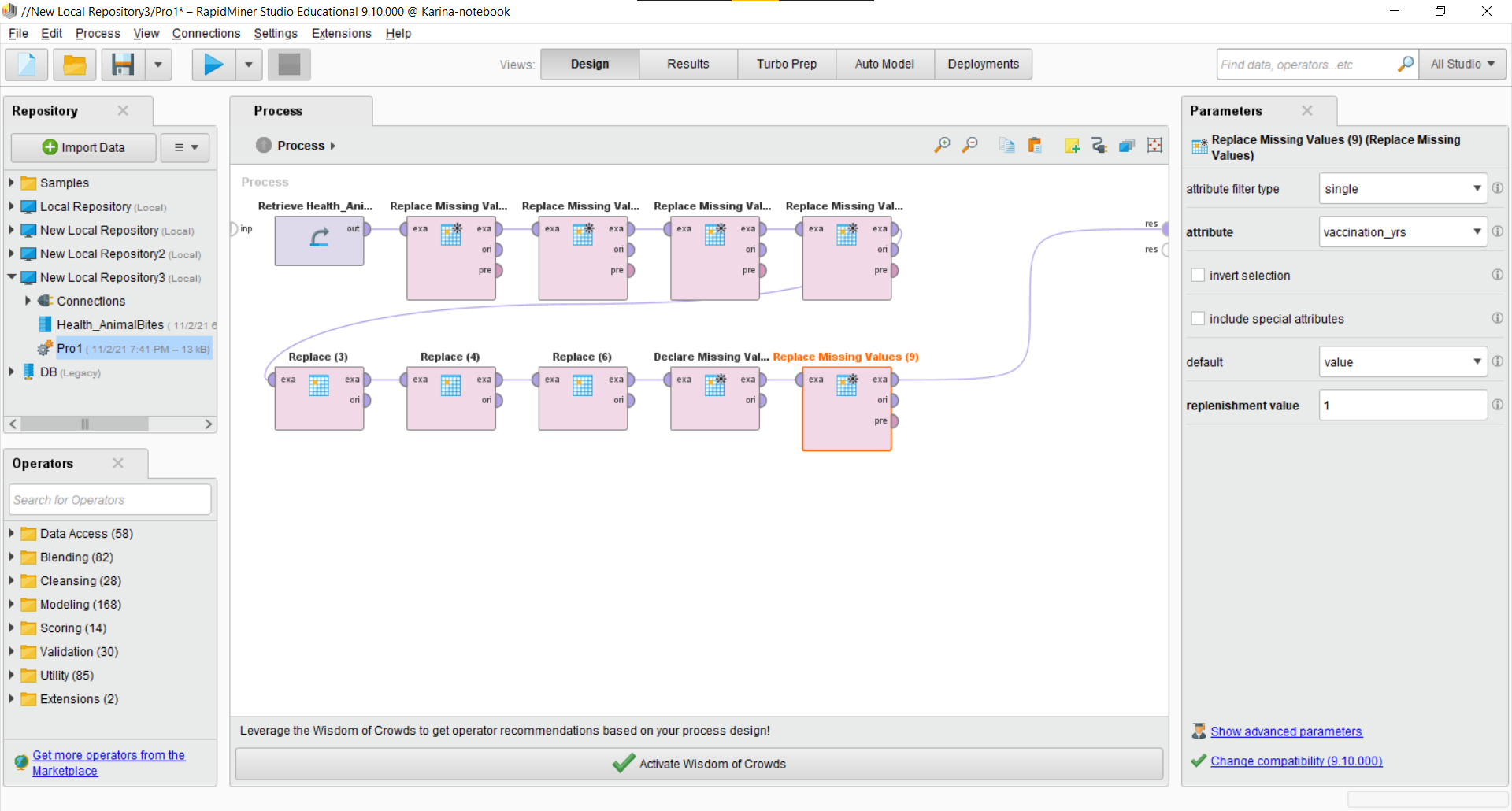Open the attribute vaccination_yrs dropdown

click(1403, 232)
